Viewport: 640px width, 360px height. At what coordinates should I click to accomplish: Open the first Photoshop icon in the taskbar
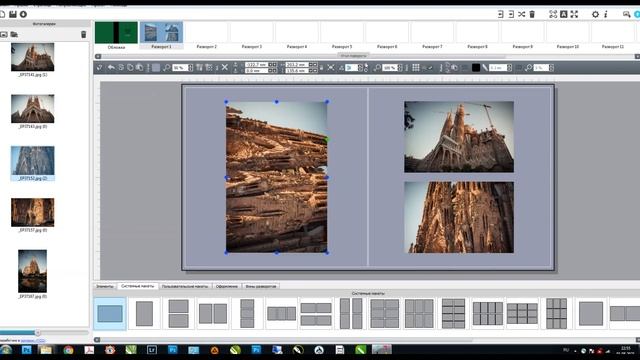27,350
